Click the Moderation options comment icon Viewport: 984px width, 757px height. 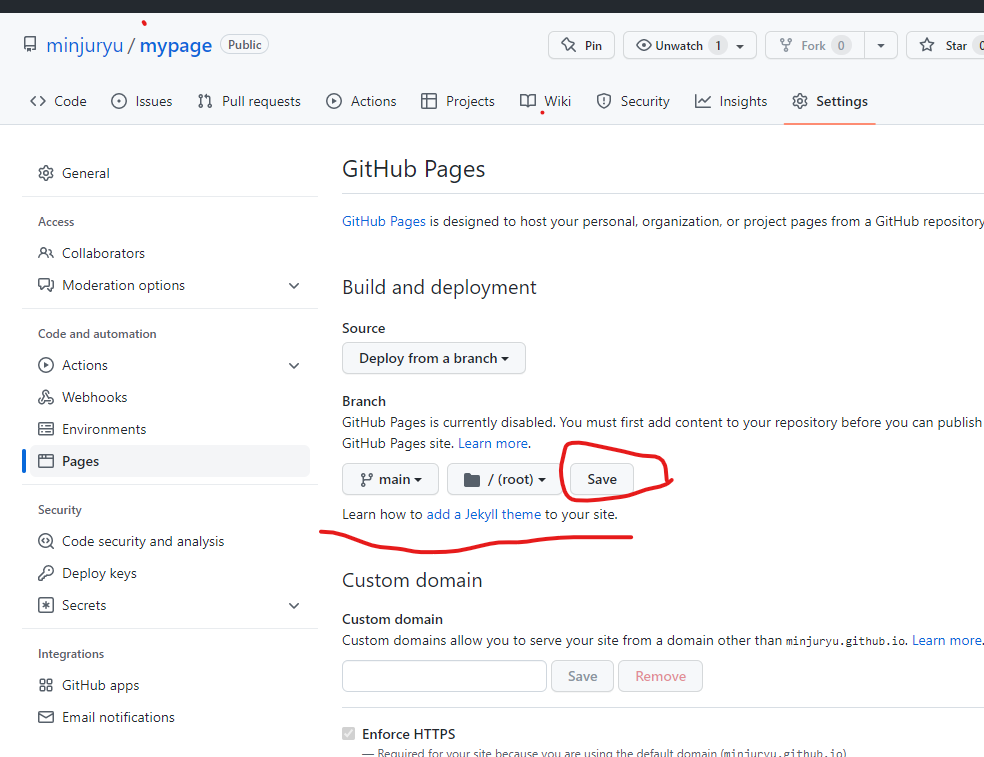click(x=46, y=285)
